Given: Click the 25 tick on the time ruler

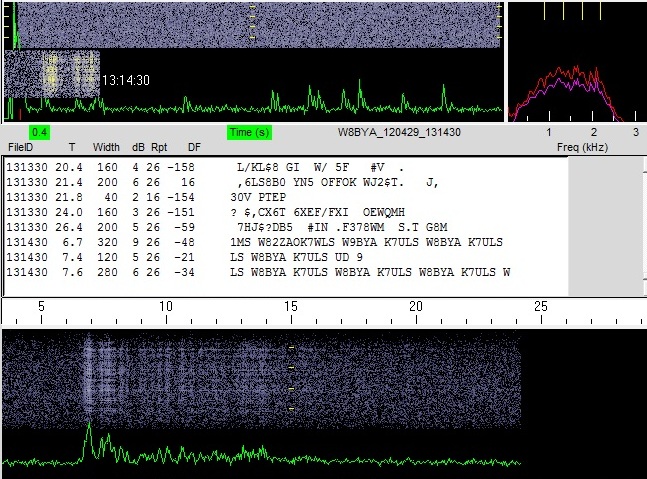Looking at the screenshot, I should 541,307.
